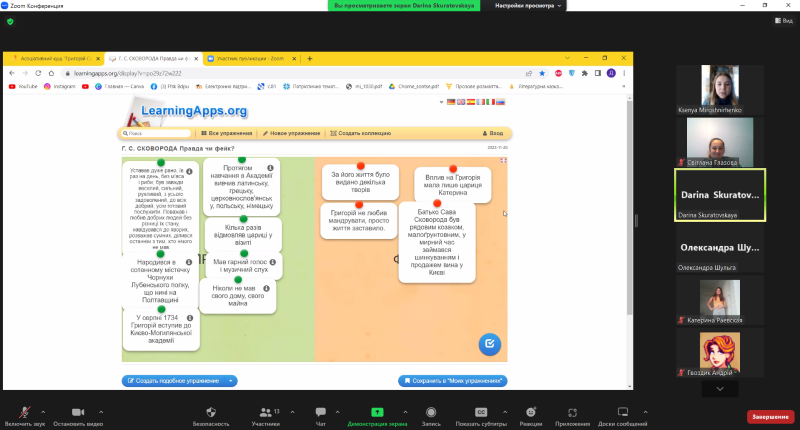Screen dimensions: 800x430
Task: Expand screen share options arrow
Action: click(405, 412)
